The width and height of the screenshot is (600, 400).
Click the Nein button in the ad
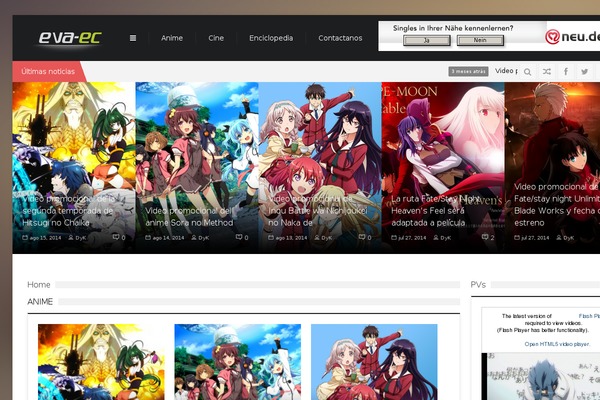pos(480,40)
